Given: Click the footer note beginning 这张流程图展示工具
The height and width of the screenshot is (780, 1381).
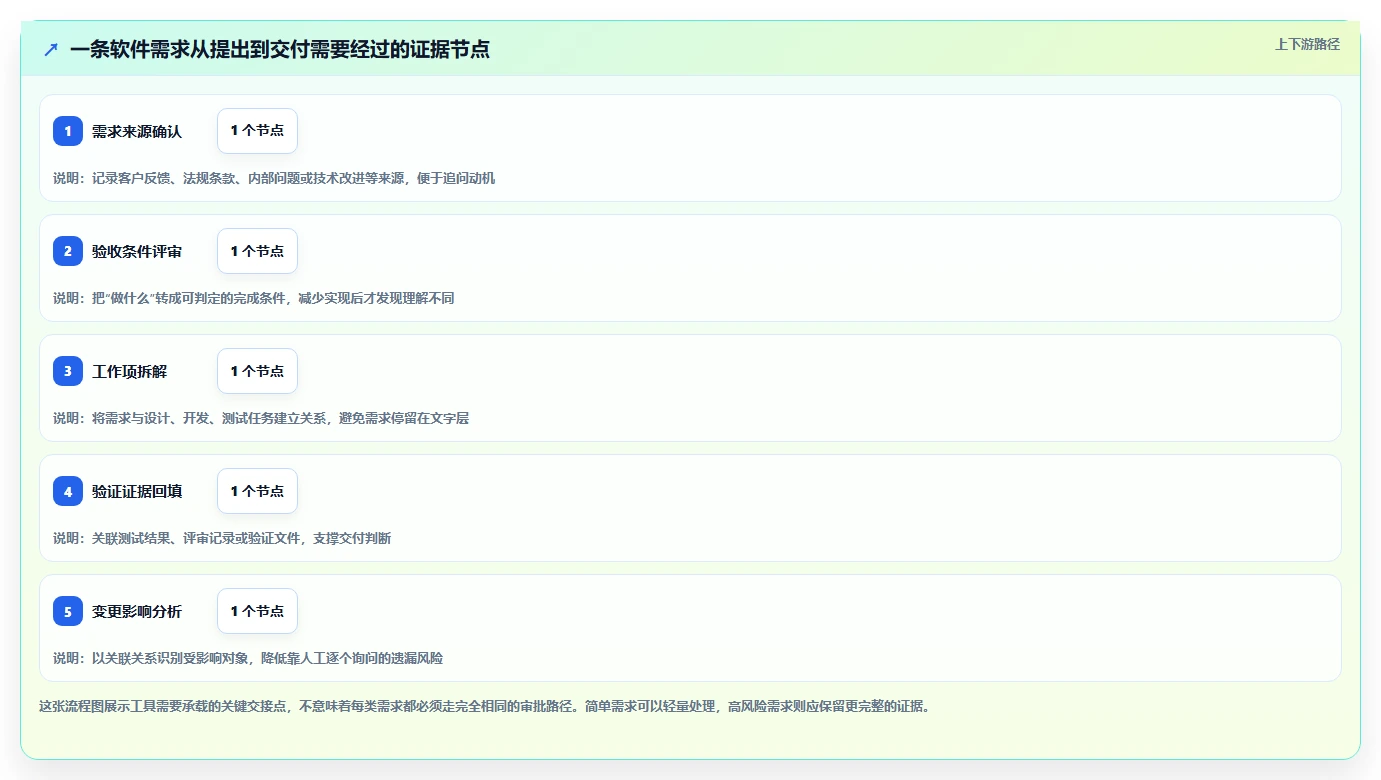Looking at the screenshot, I should pos(486,706).
